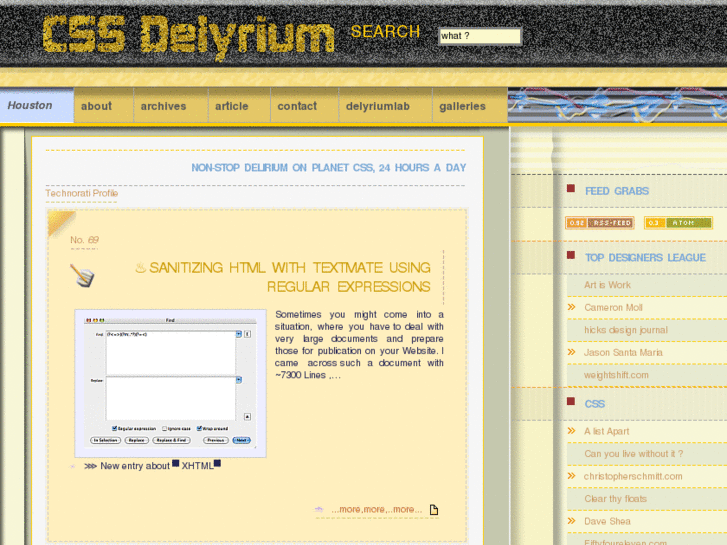Viewport: 727px width, 545px height.
Task: Visit christopherschmitt.com link
Action: point(633,476)
